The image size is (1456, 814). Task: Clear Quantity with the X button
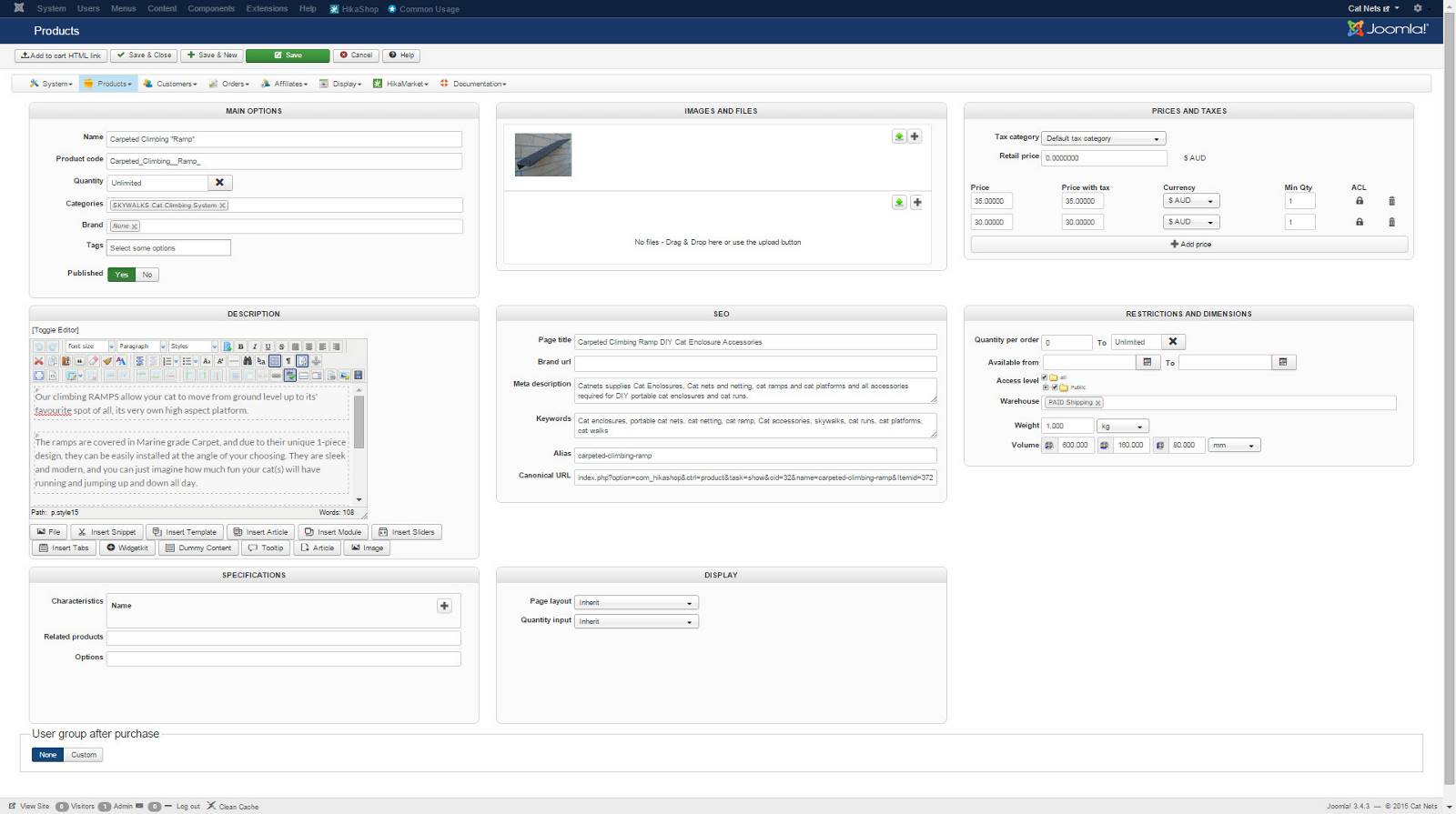(x=219, y=183)
